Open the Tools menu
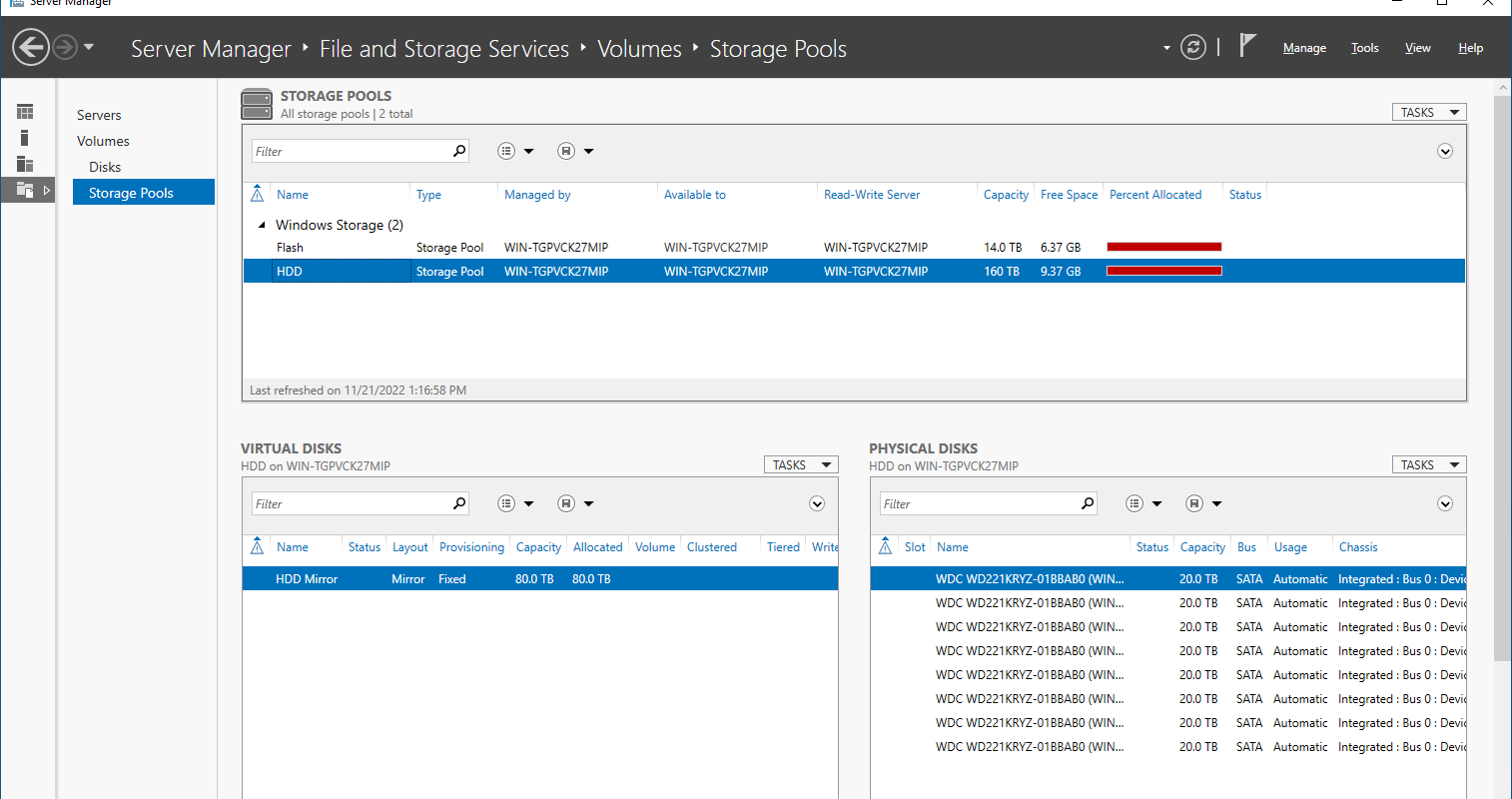The image size is (1512, 799). [x=1364, y=48]
